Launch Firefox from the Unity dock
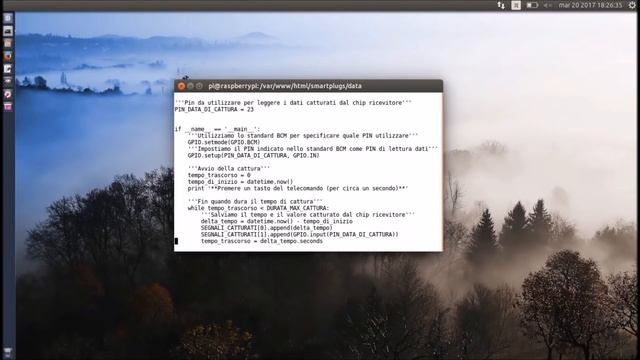The height and width of the screenshot is (360, 640). click(x=8, y=56)
